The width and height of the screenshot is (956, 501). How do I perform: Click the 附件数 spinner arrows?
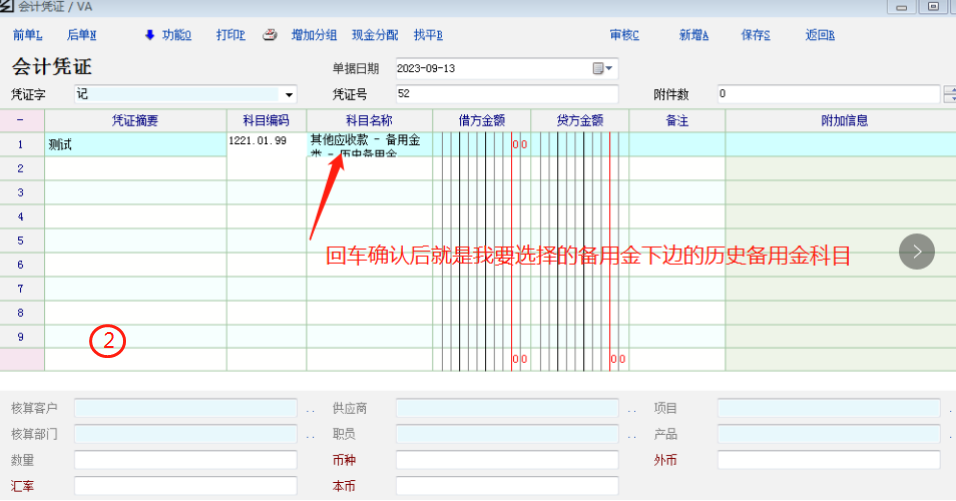point(948,95)
